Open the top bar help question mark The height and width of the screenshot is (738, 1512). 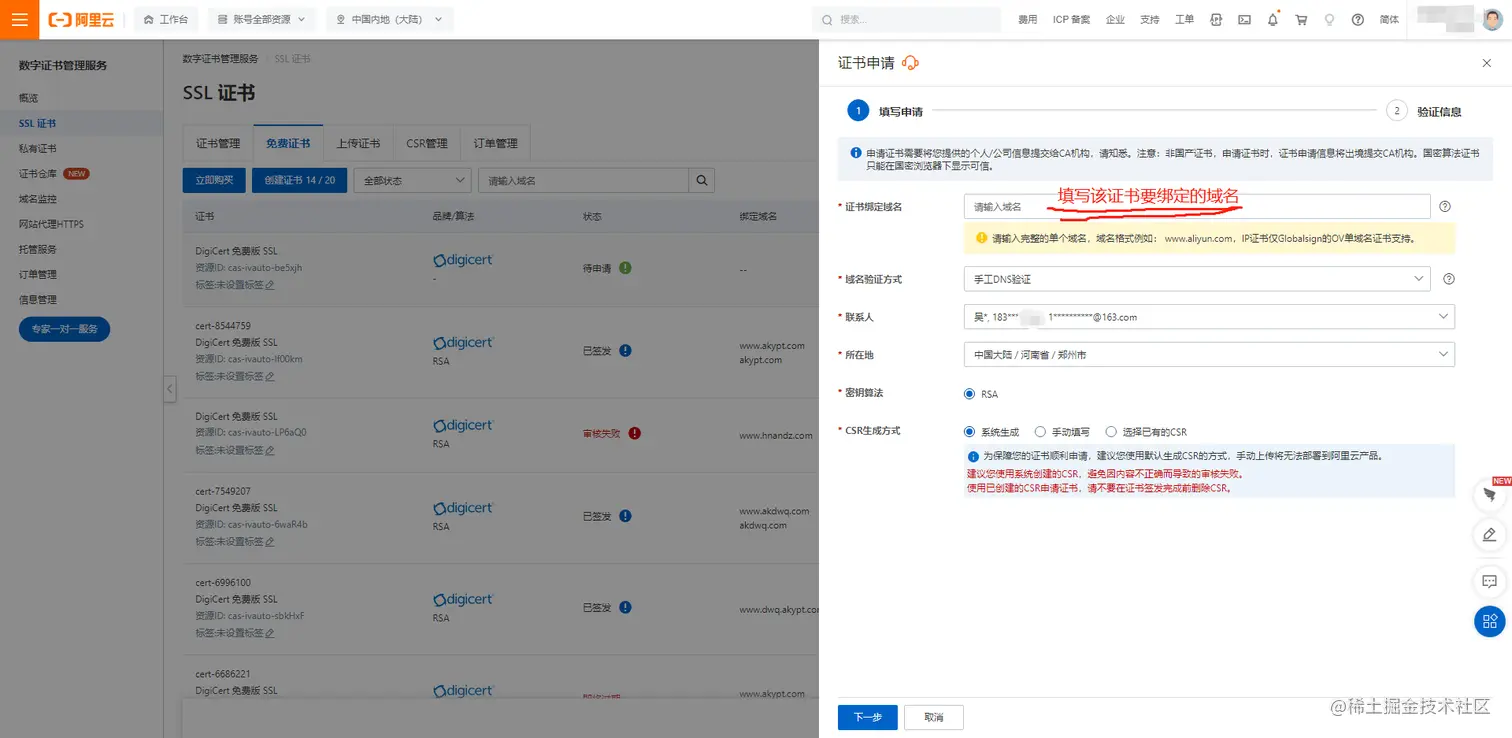(x=1357, y=19)
